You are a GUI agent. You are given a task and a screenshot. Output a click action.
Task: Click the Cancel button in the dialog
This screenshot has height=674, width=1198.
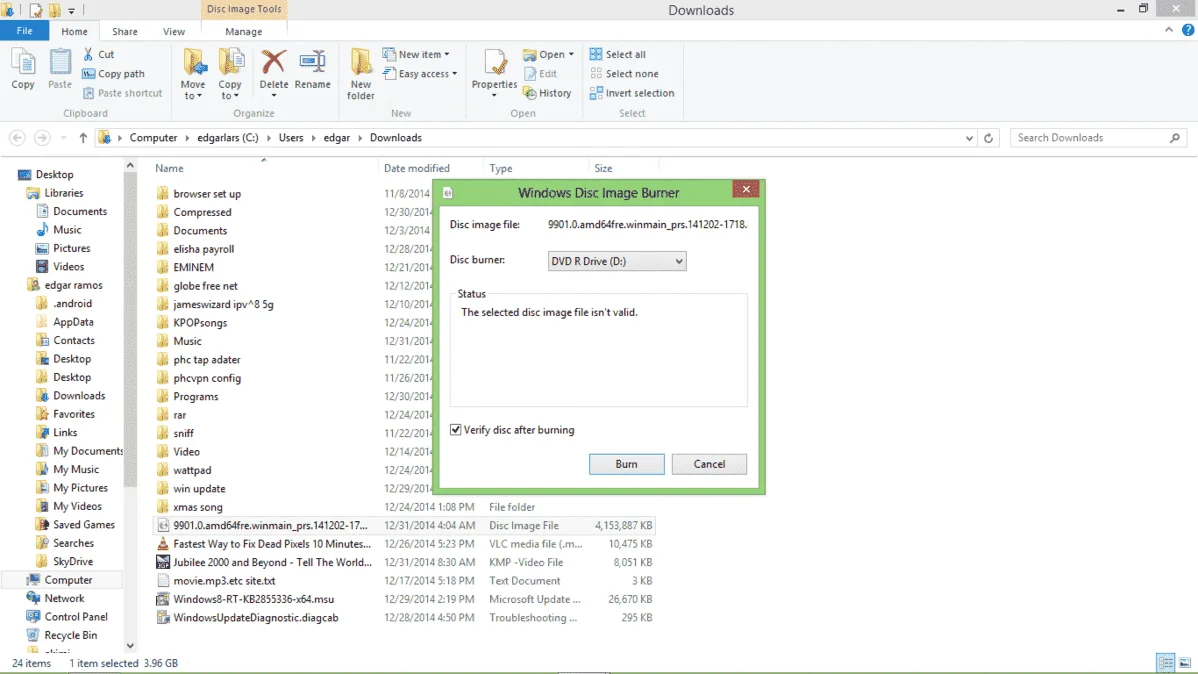(x=709, y=464)
